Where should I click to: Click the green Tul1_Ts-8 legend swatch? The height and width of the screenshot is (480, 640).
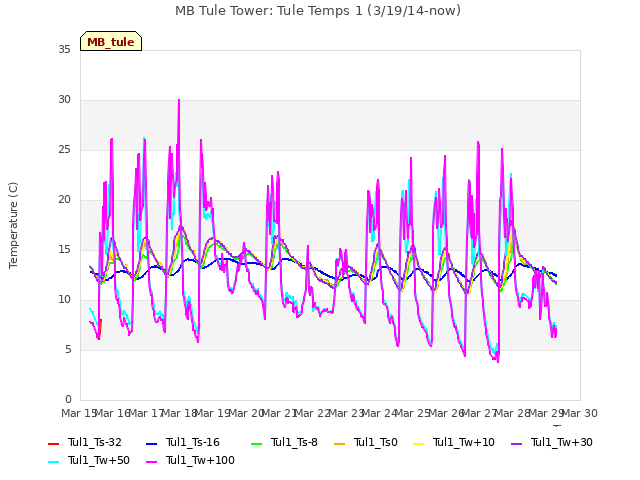[x=256, y=443]
